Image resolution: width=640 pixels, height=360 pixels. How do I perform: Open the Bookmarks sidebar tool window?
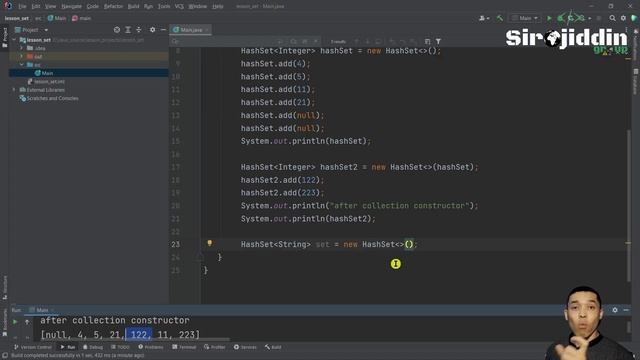click(5, 322)
